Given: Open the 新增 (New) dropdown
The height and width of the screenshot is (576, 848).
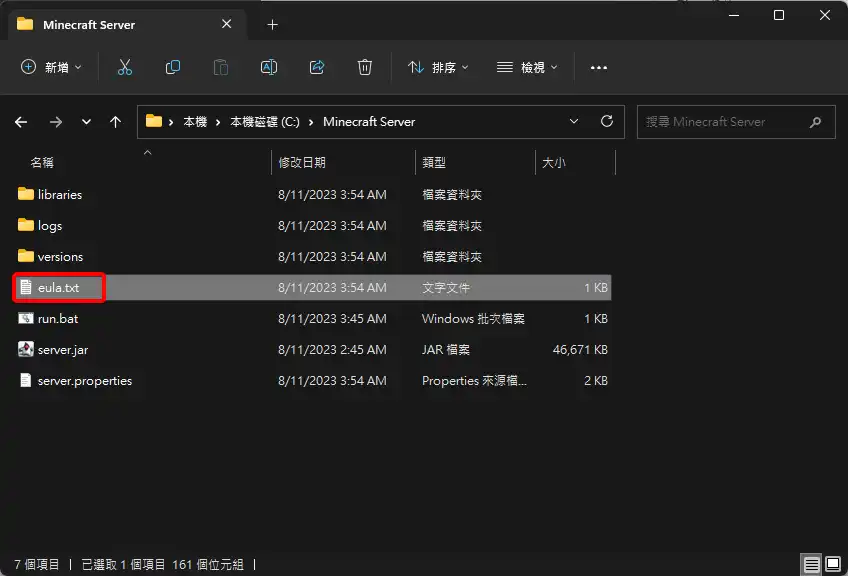Looking at the screenshot, I should (x=51, y=67).
